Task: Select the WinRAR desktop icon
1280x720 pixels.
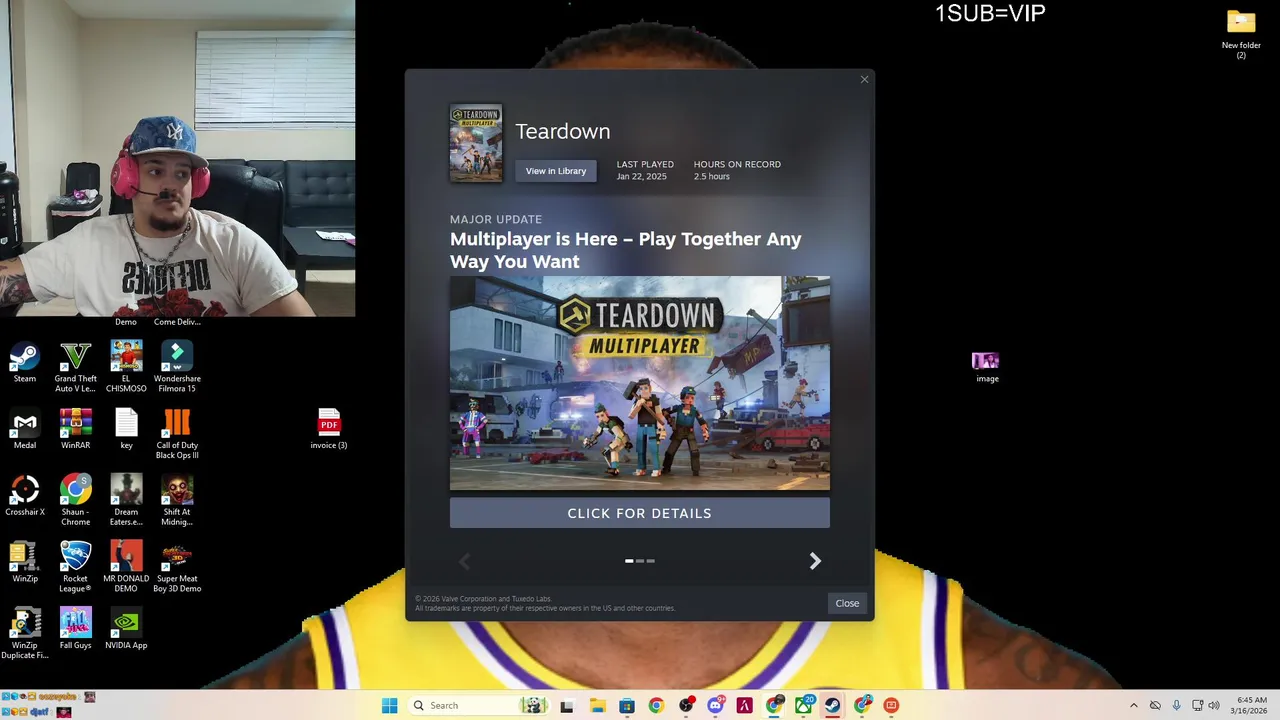Action: pyautogui.click(x=76, y=429)
